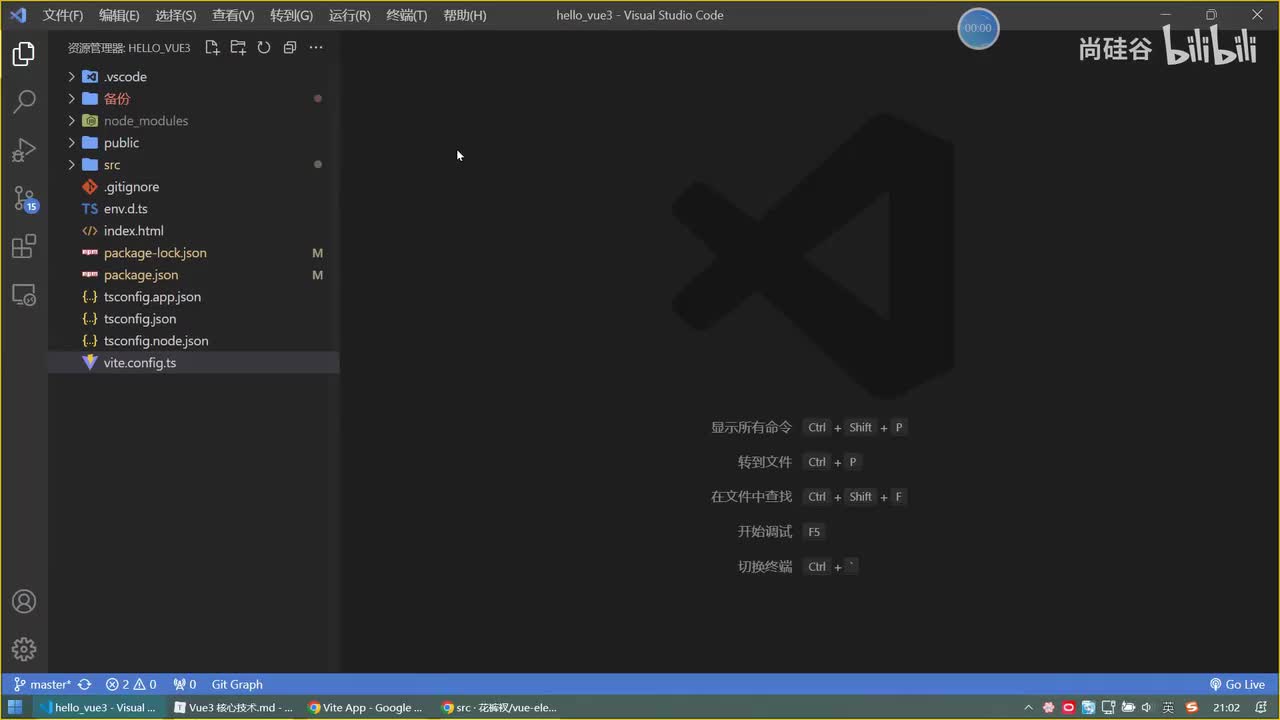The width and height of the screenshot is (1280, 720).
Task: Expand the 备份 folder chevron
Action: point(72,99)
